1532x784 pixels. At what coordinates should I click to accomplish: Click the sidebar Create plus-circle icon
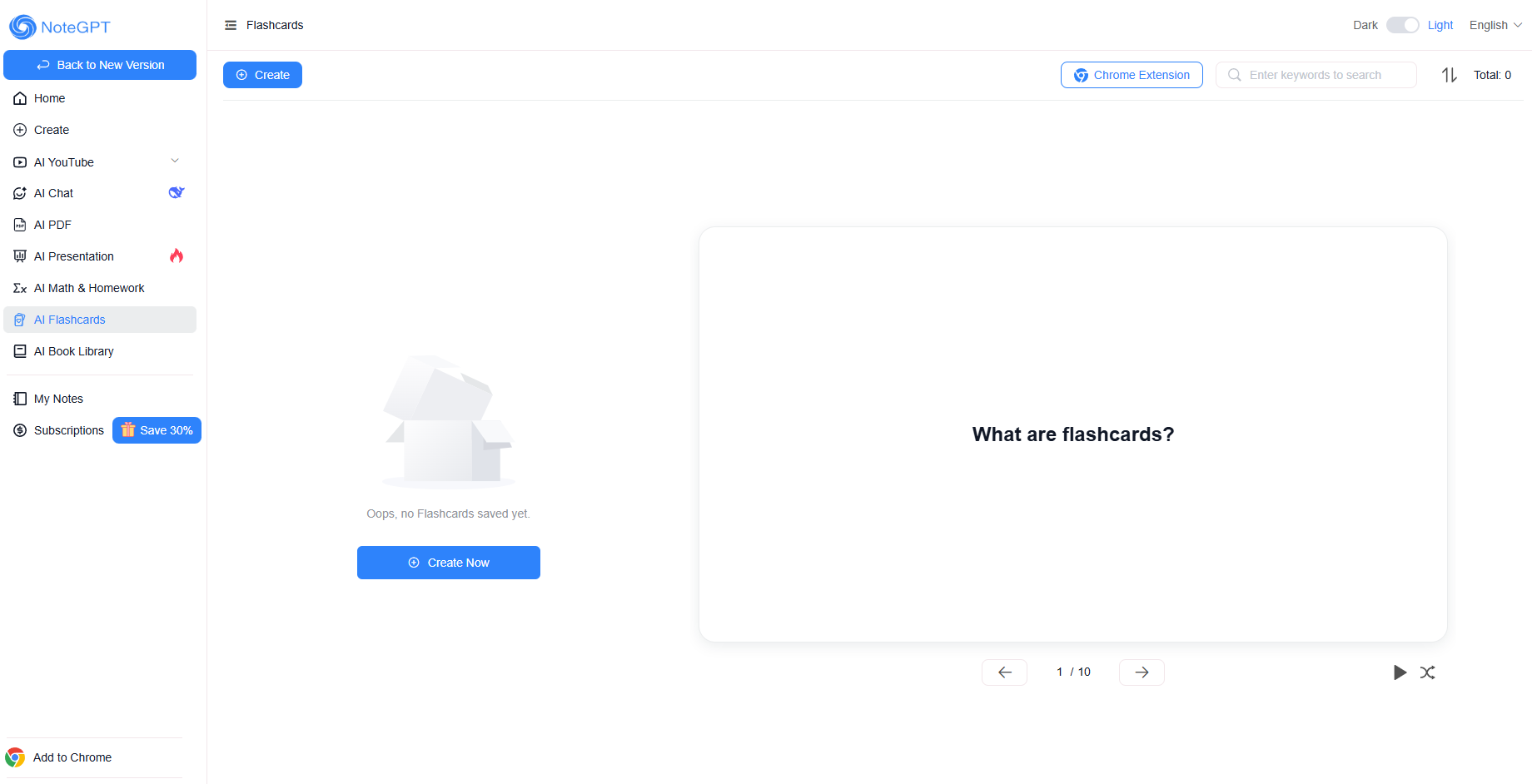[x=20, y=130]
